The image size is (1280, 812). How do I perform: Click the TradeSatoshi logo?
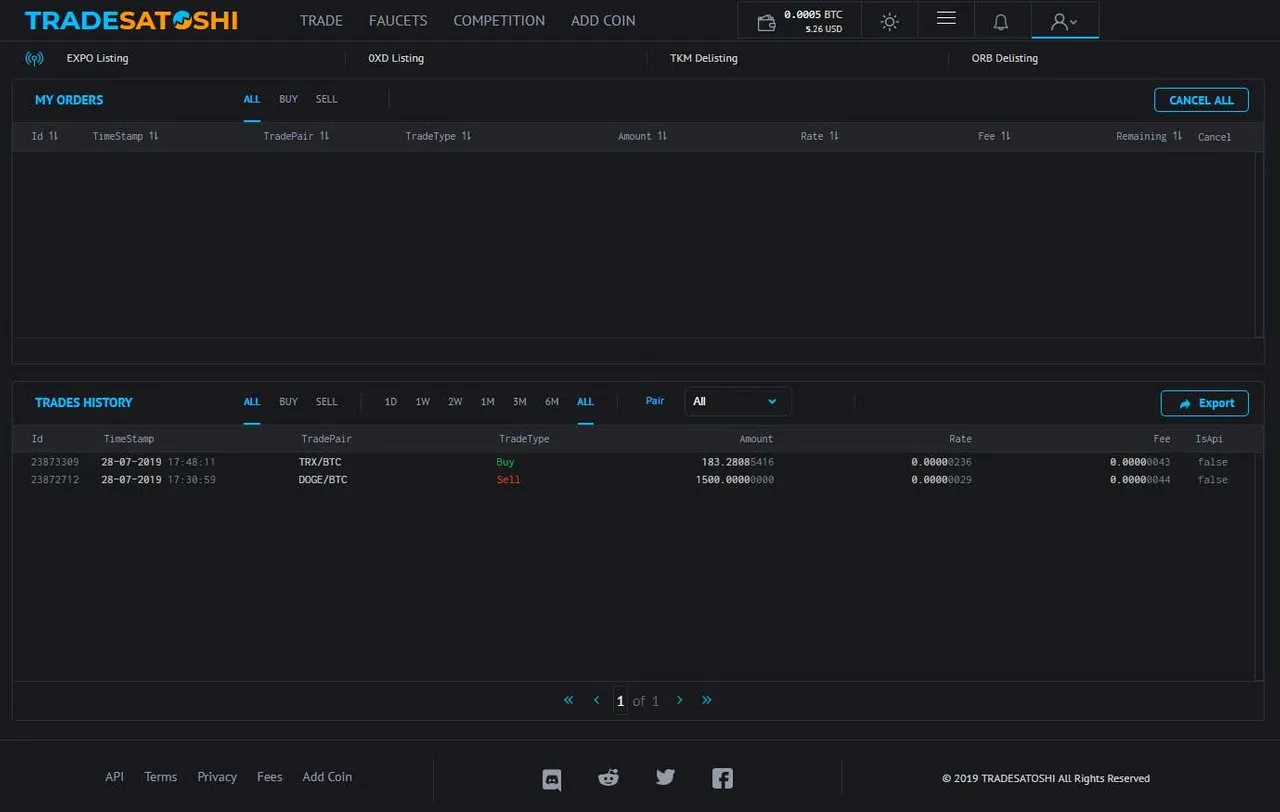(x=131, y=20)
